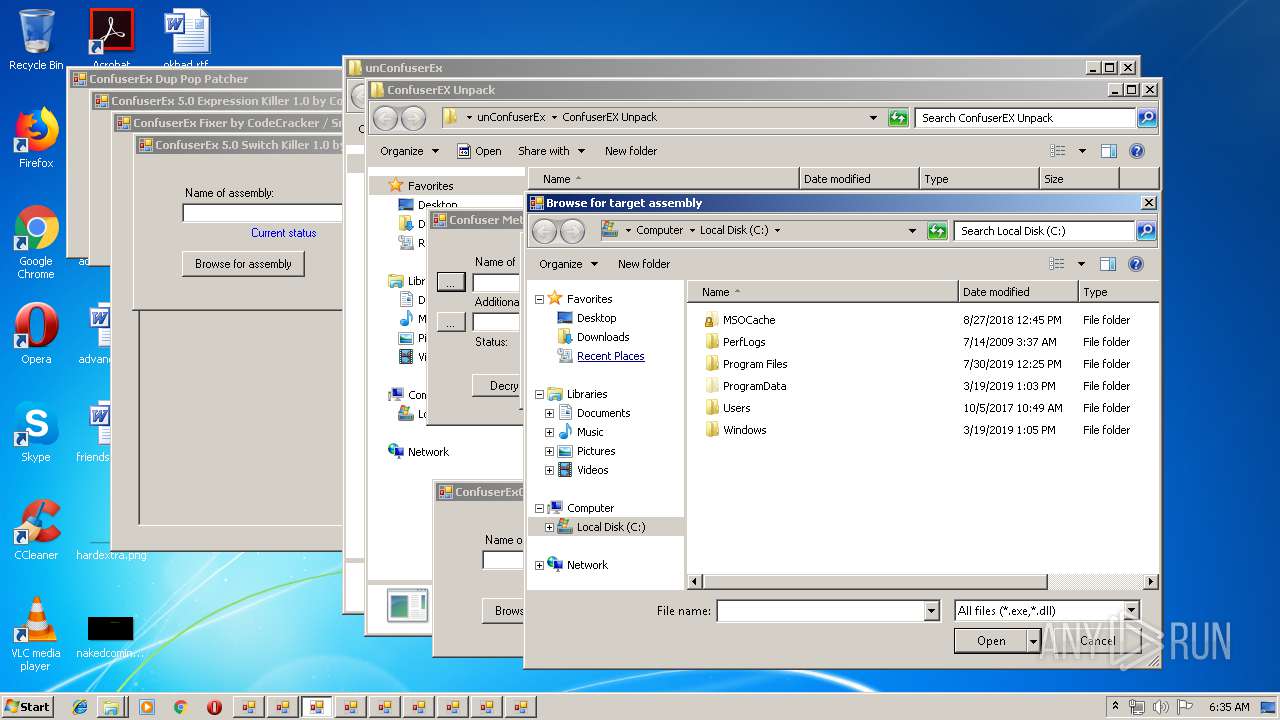
Task: Select Network in ConfuserEX Unpack window sidebar
Action: [x=428, y=452]
